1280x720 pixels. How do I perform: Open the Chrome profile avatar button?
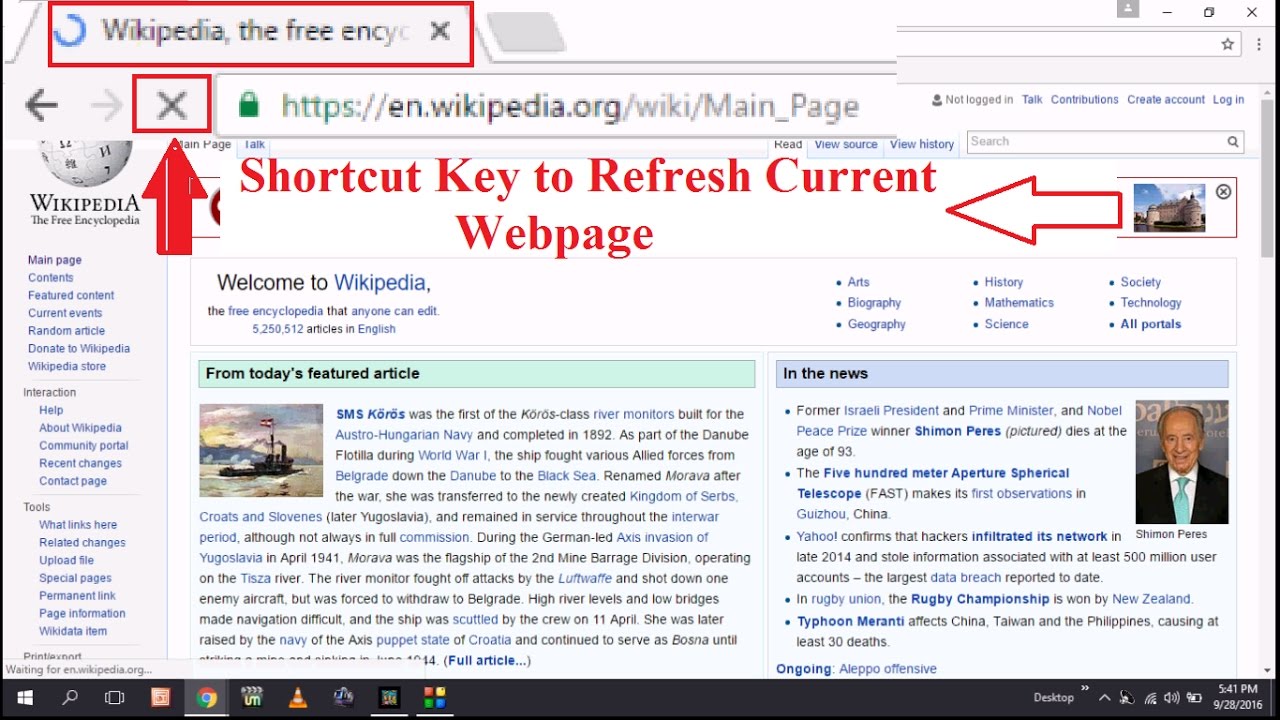click(1130, 10)
